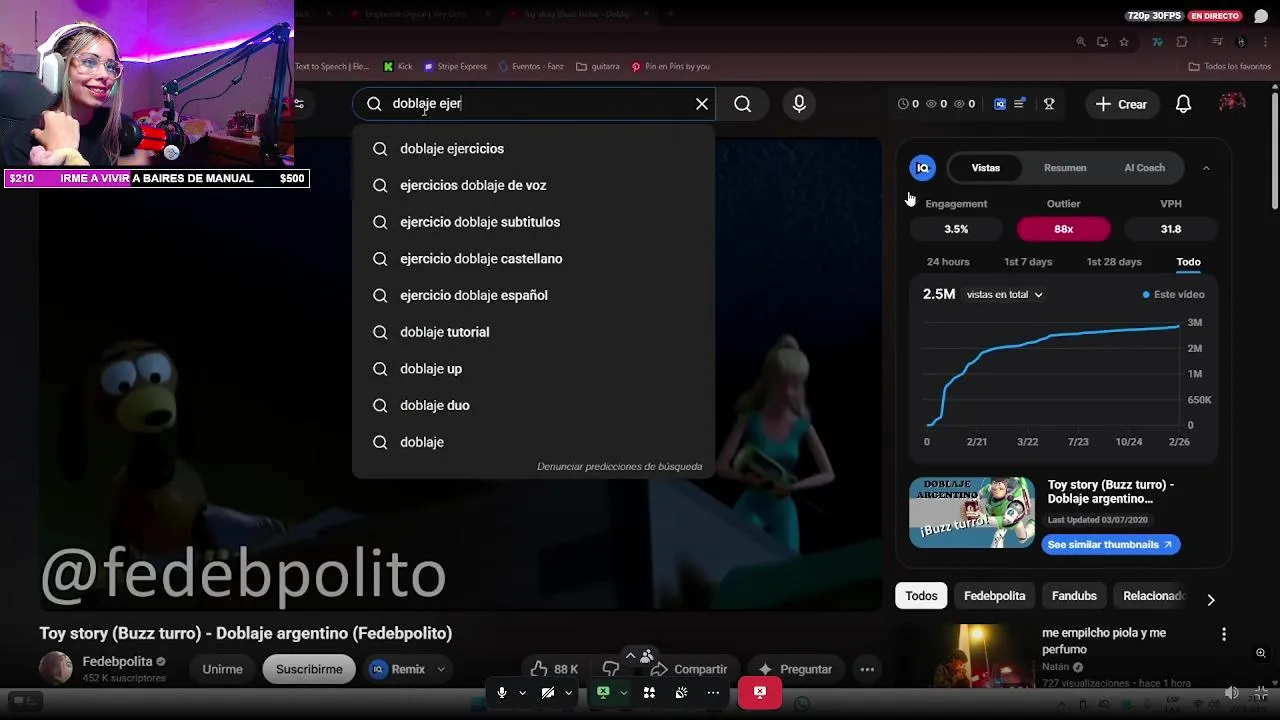Click the magnifier search submit button
1280x720 pixels.
coord(742,104)
